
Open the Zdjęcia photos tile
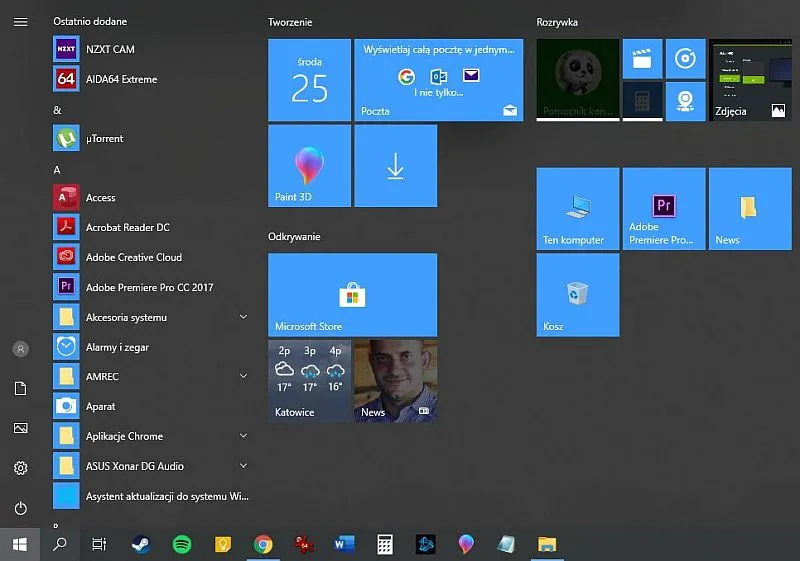pyautogui.click(x=750, y=80)
